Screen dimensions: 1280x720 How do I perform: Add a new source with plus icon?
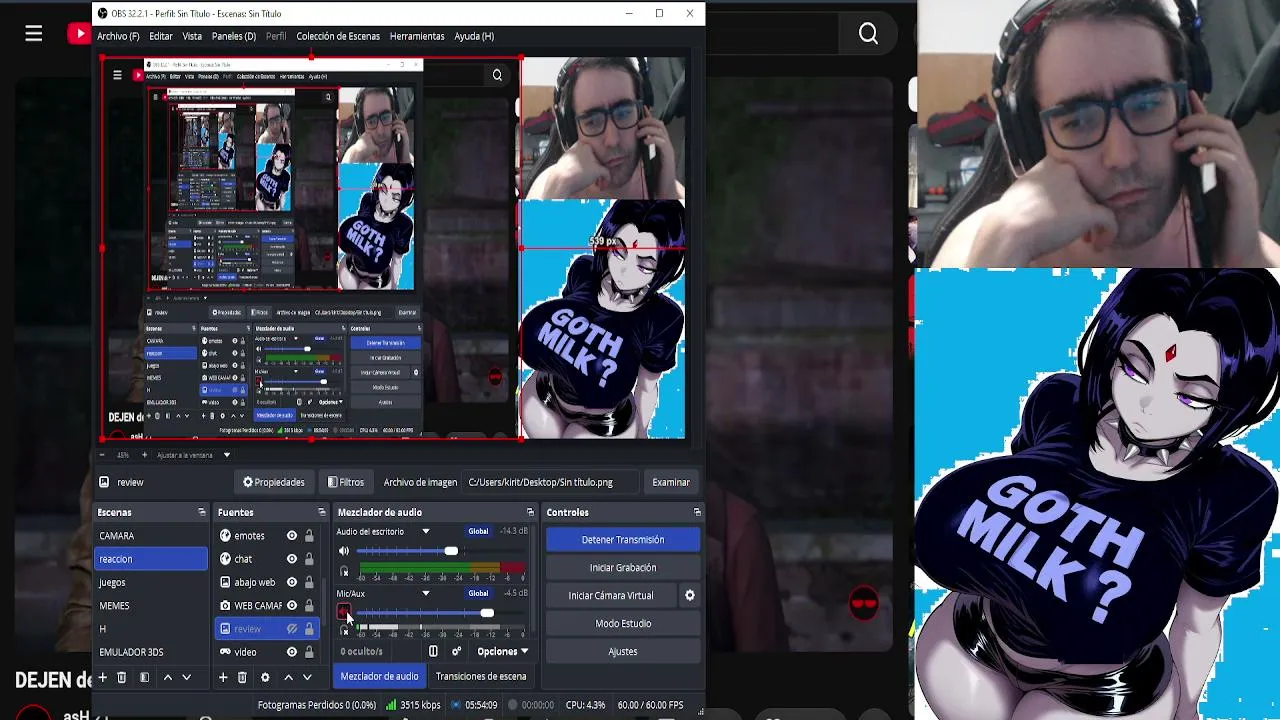tap(223, 677)
